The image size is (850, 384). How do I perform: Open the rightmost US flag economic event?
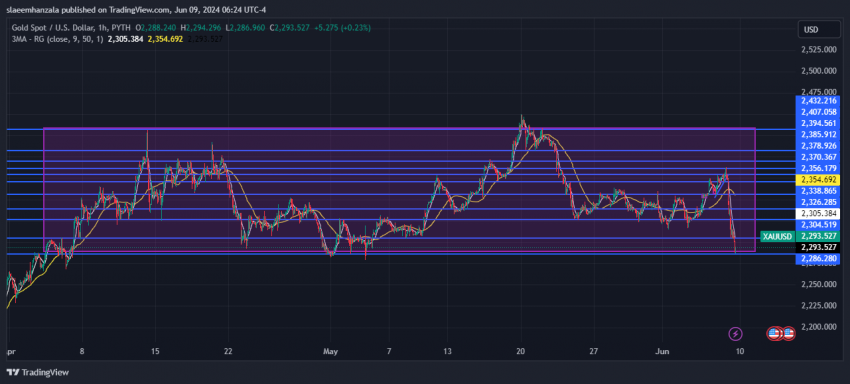pyautogui.click(x=788, y=333)
